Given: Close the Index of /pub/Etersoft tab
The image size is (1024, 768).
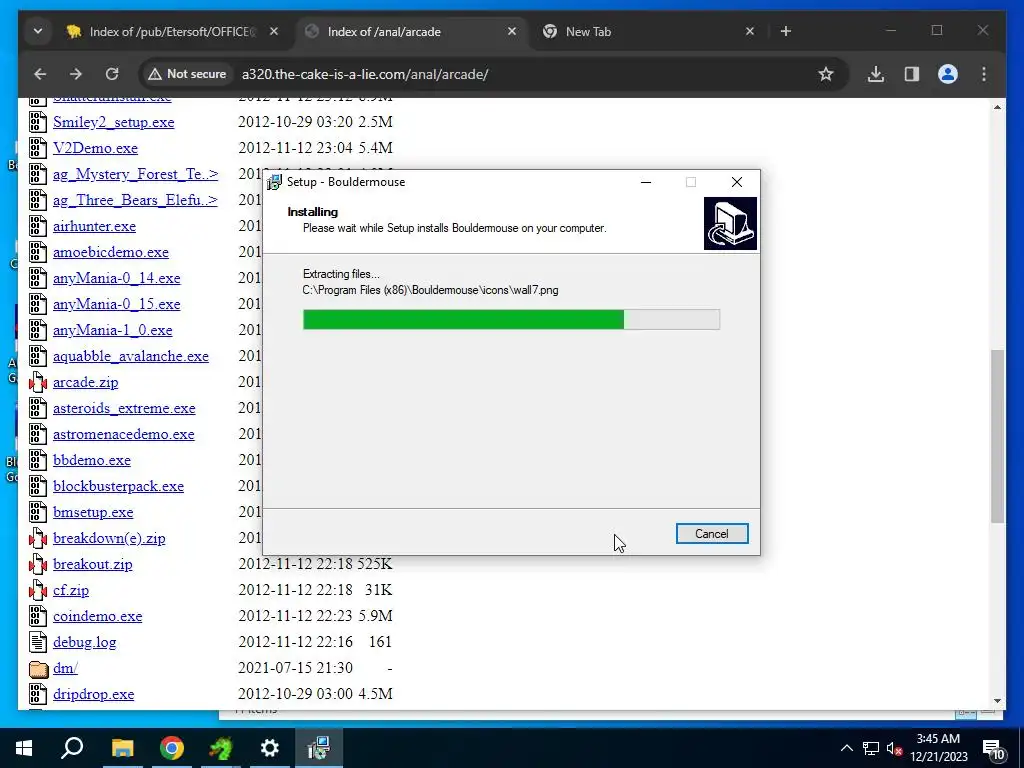Looking at the screenshot, I should [274, 31].
